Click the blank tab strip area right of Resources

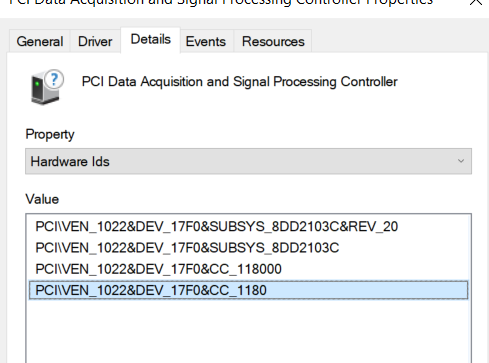pyautogui.click(x=398, y=41)
